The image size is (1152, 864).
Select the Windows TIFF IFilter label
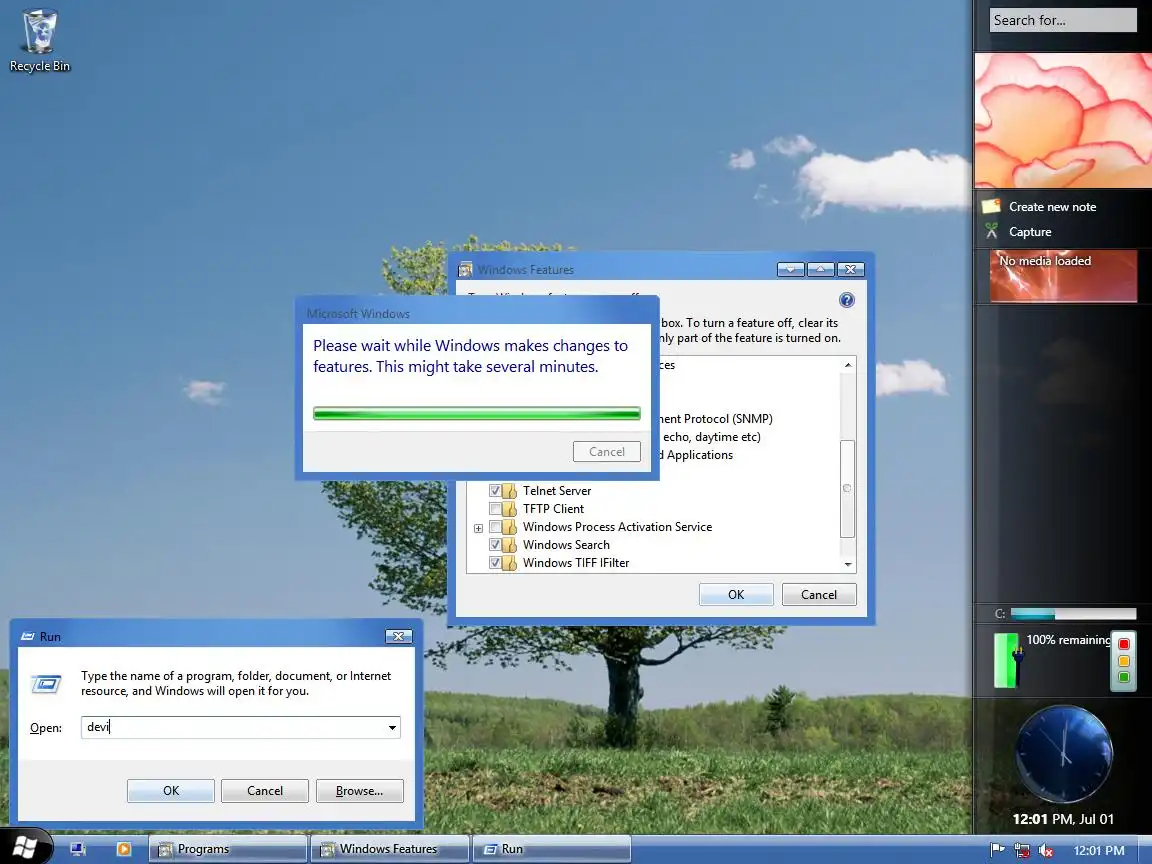coord(576,563)
